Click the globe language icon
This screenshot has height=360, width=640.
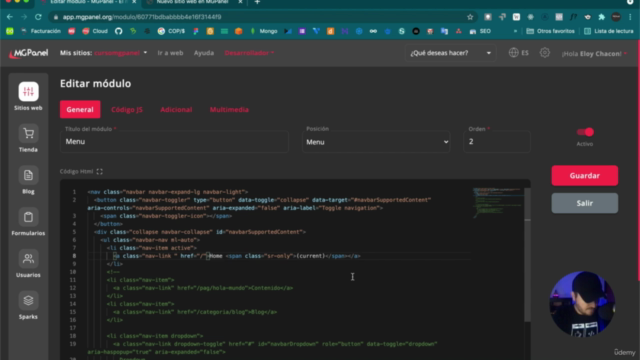pos(513,53)
